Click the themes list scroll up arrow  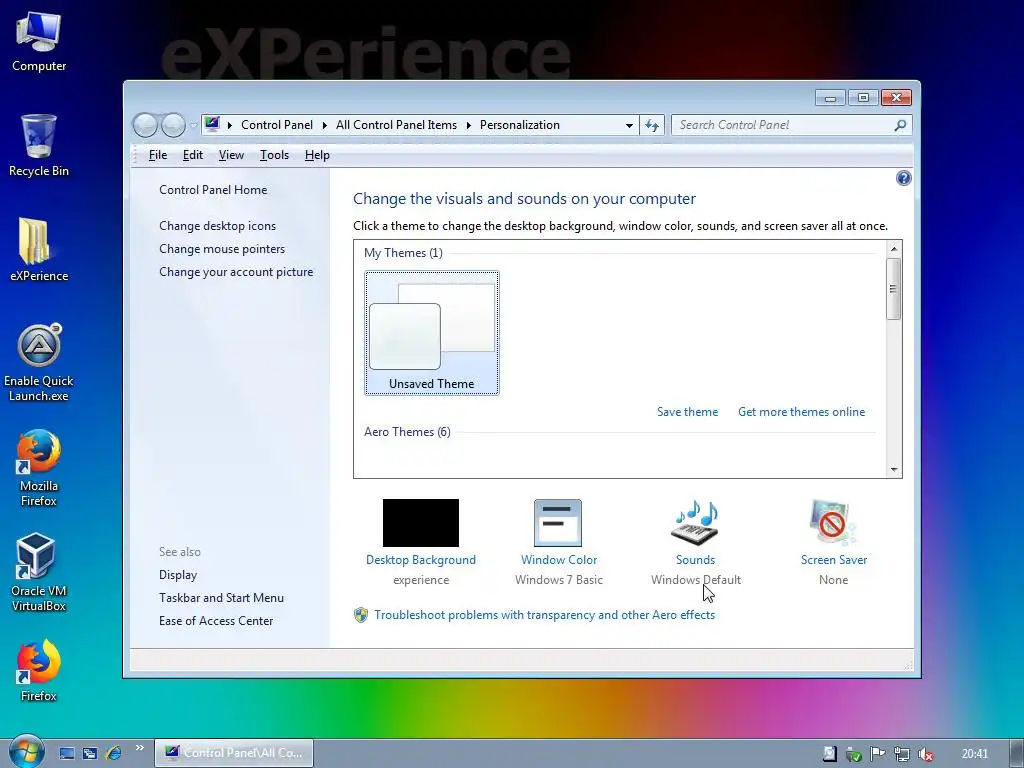(893, 249)
